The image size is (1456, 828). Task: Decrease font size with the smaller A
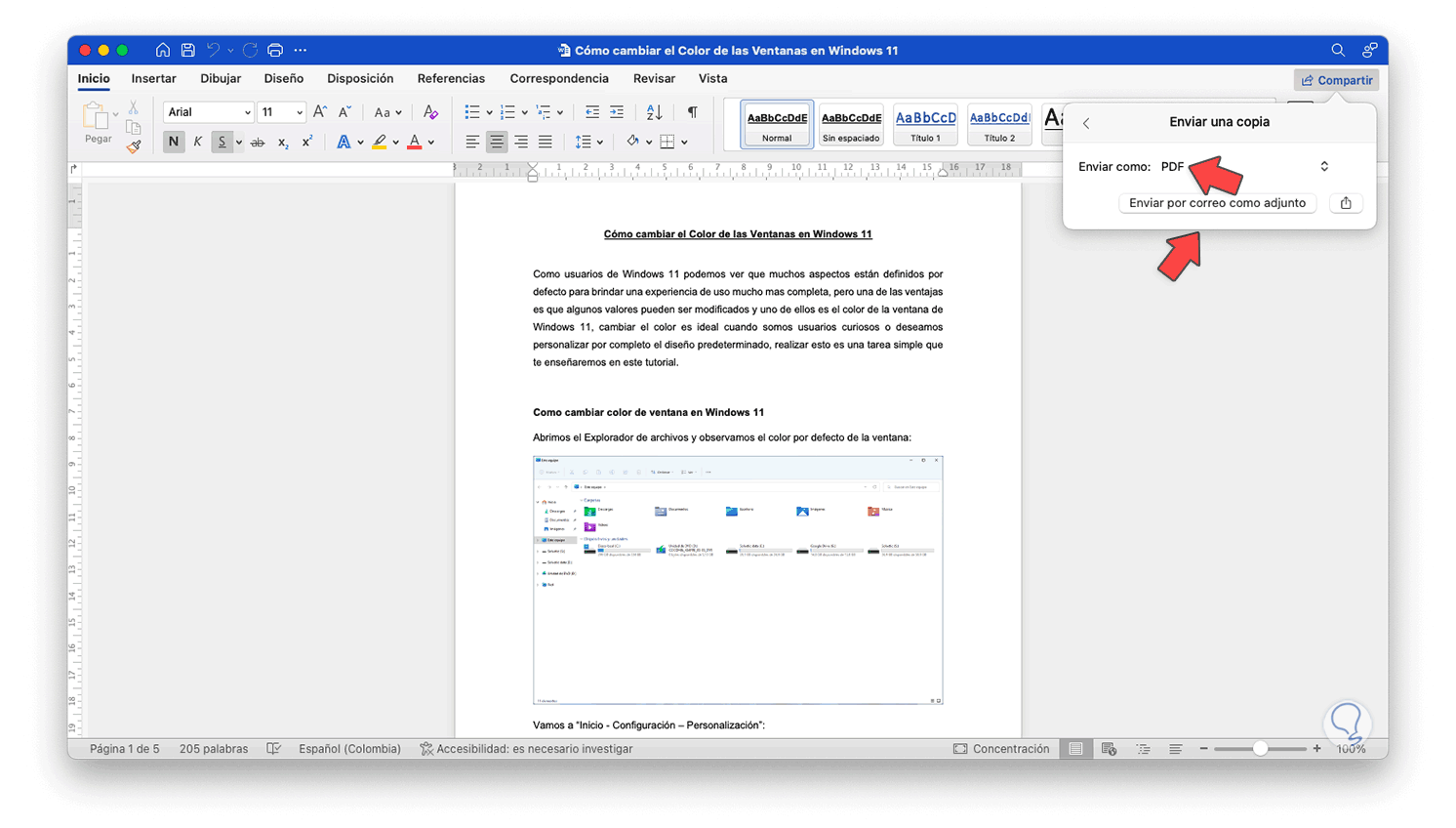[x=344, y=112]
